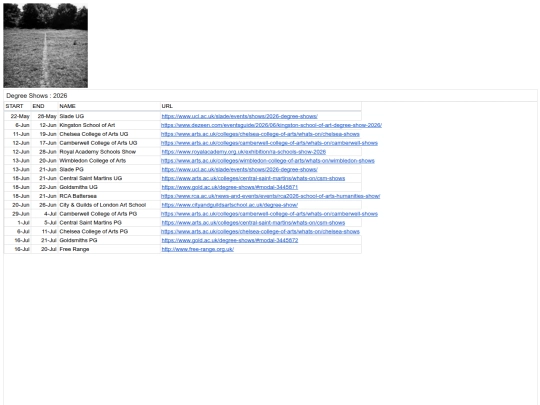Open the free-range.org.uk link
Viewport: 540px width, 405px height.
(198, 249)
